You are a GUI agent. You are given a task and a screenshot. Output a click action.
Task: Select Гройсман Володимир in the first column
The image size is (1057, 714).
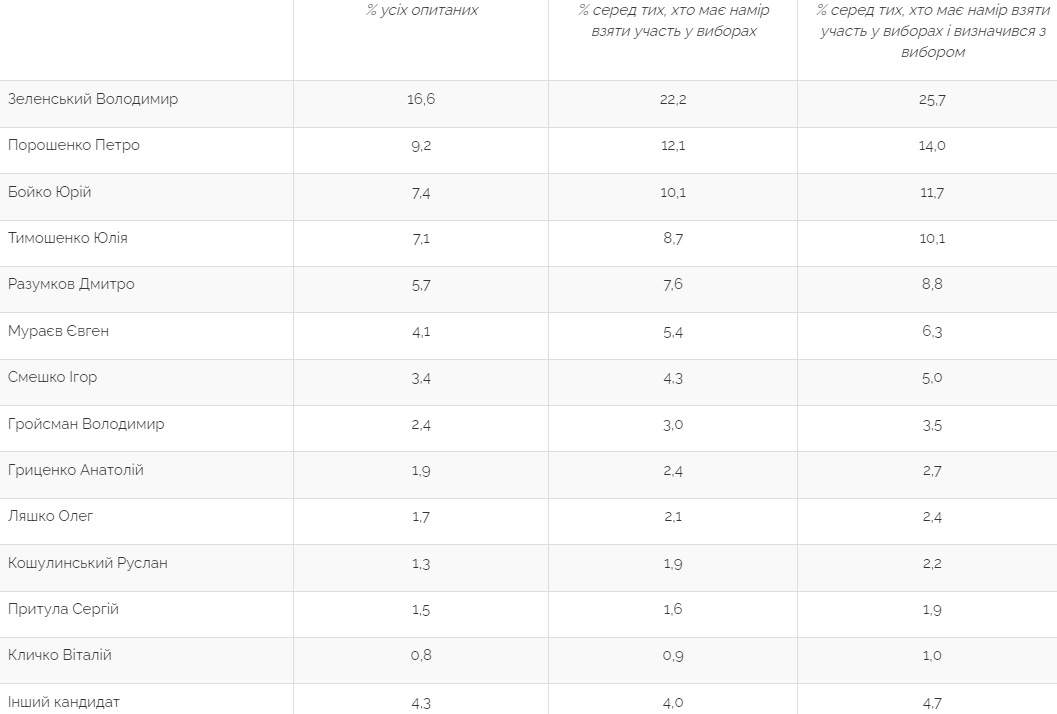click(86, 424)
